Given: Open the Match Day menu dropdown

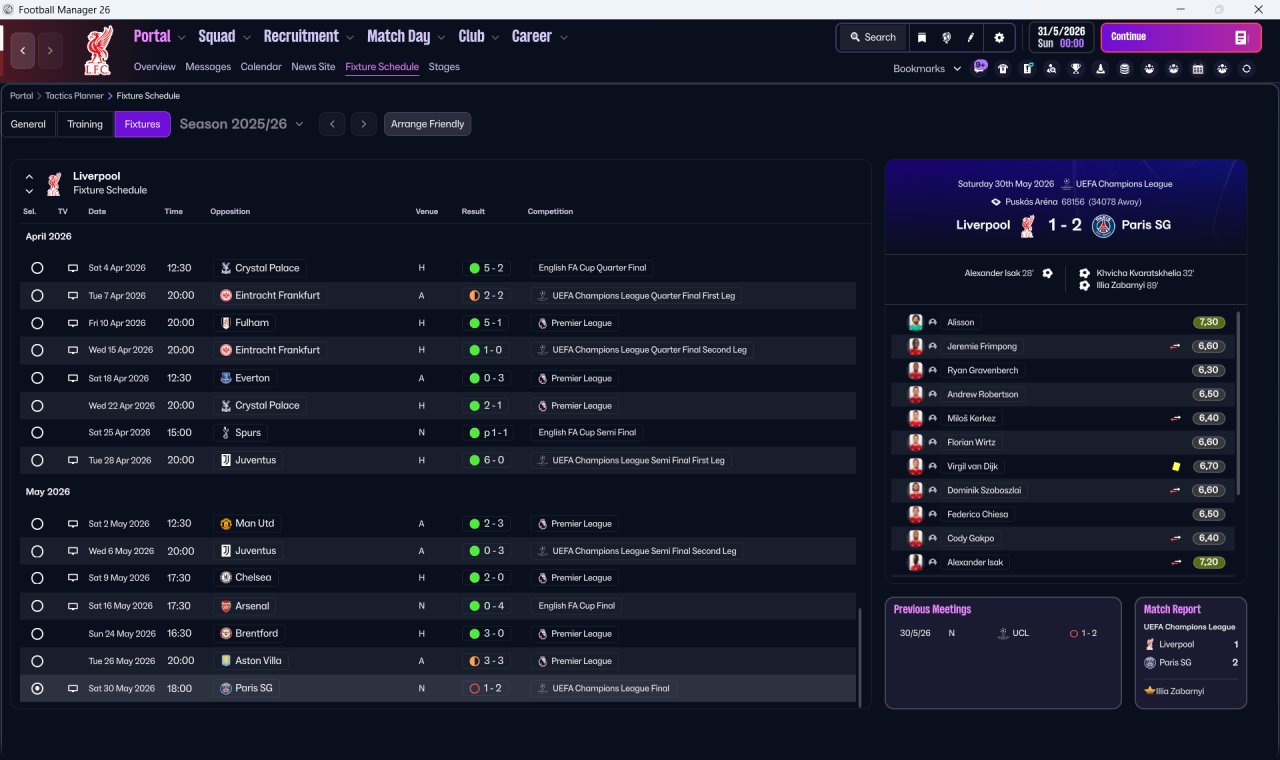Looking at the screenshot, I should click(x=406, y=37).
